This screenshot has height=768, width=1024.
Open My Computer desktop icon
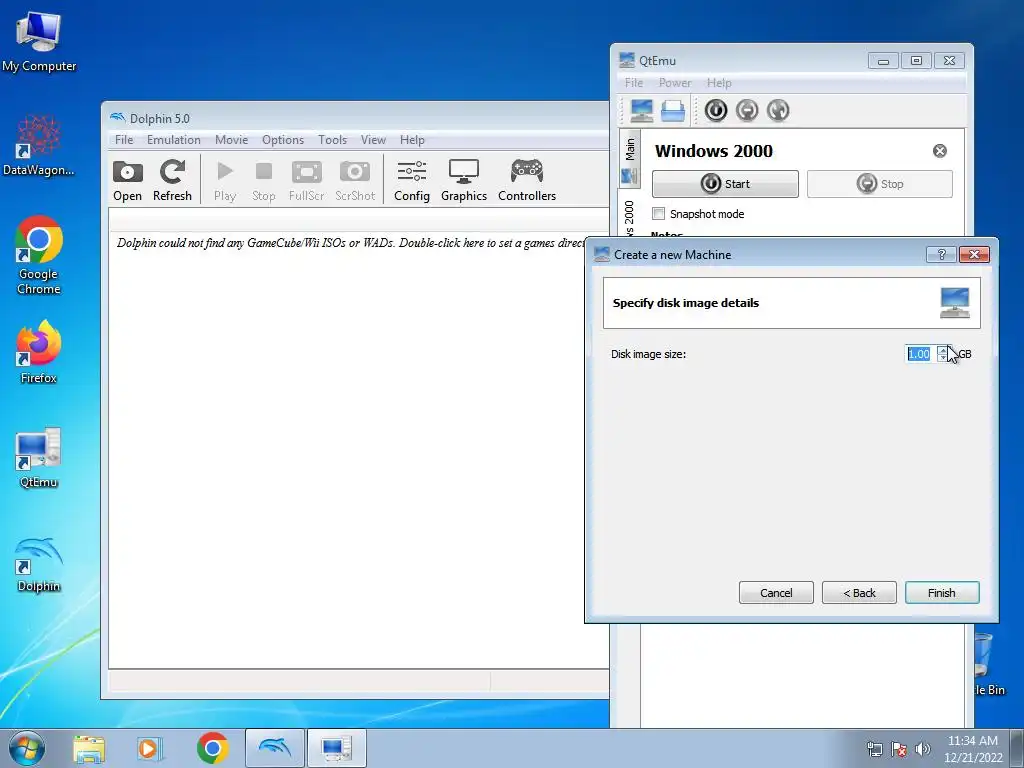(39, 42)
